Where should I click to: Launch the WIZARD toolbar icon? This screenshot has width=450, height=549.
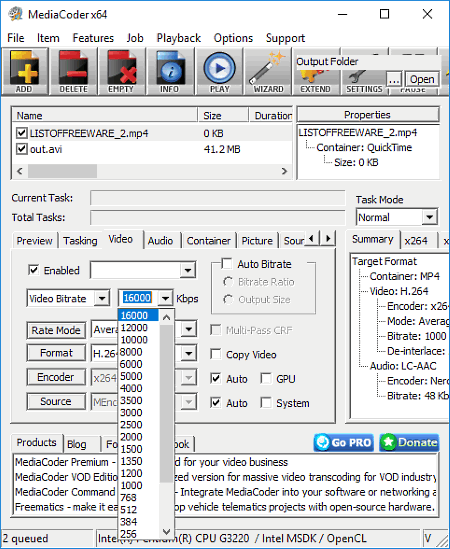[268, 72]
